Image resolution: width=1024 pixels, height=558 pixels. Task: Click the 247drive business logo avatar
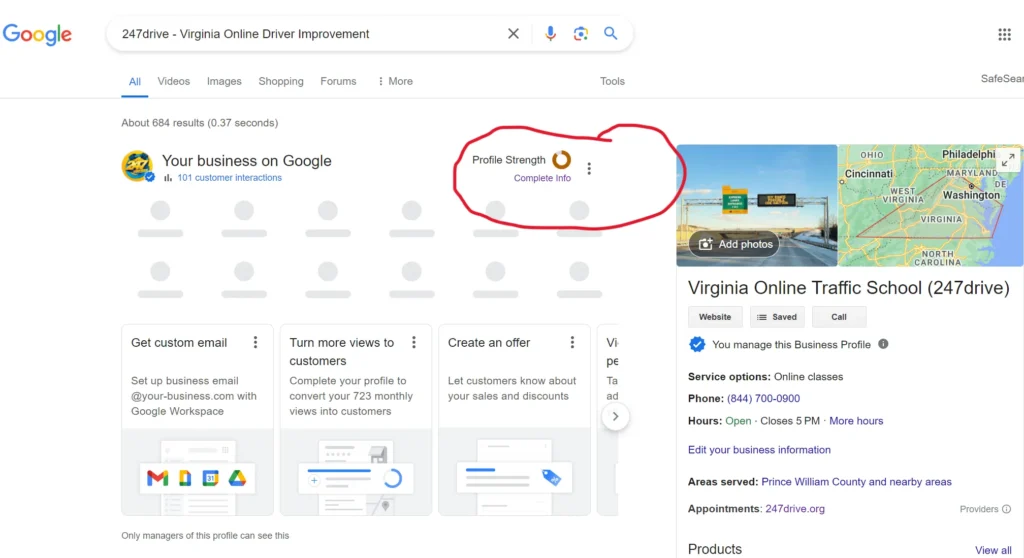pyautogui.click(x=137, y=166)
